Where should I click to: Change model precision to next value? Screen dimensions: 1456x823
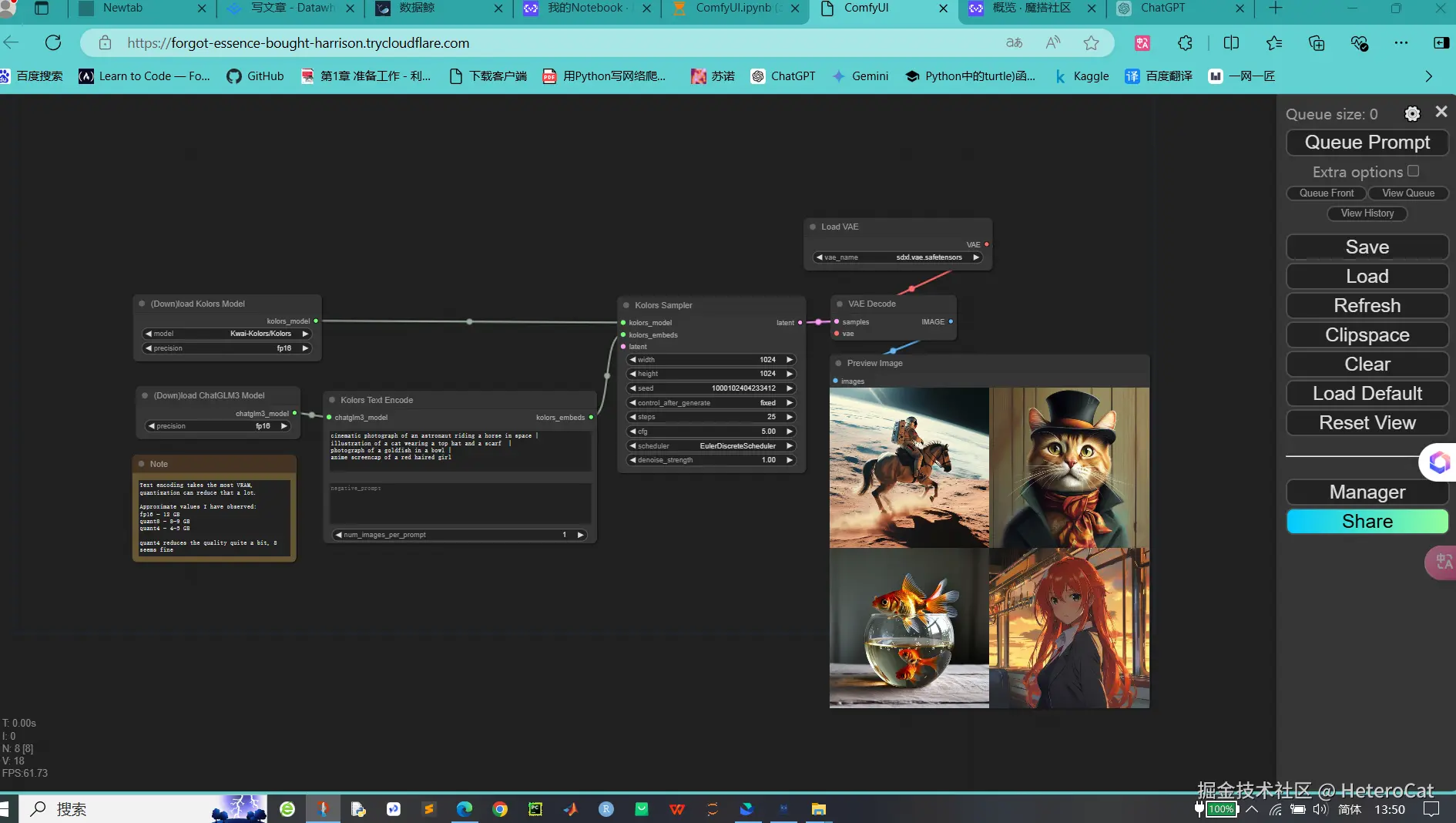(306, 348)
